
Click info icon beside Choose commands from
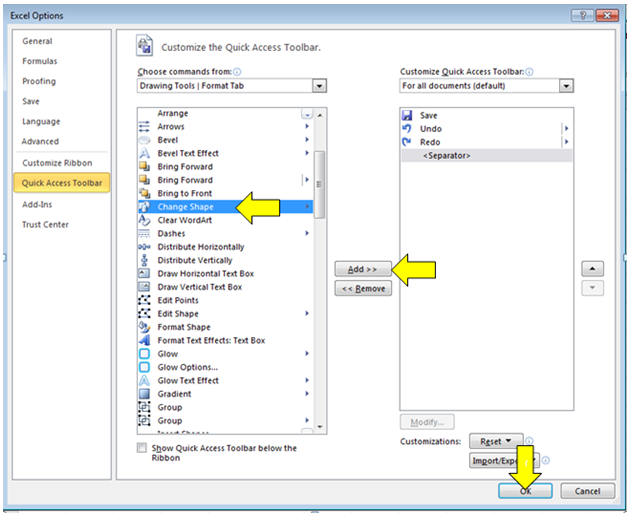pyautogui.click(x=237, y=72)
